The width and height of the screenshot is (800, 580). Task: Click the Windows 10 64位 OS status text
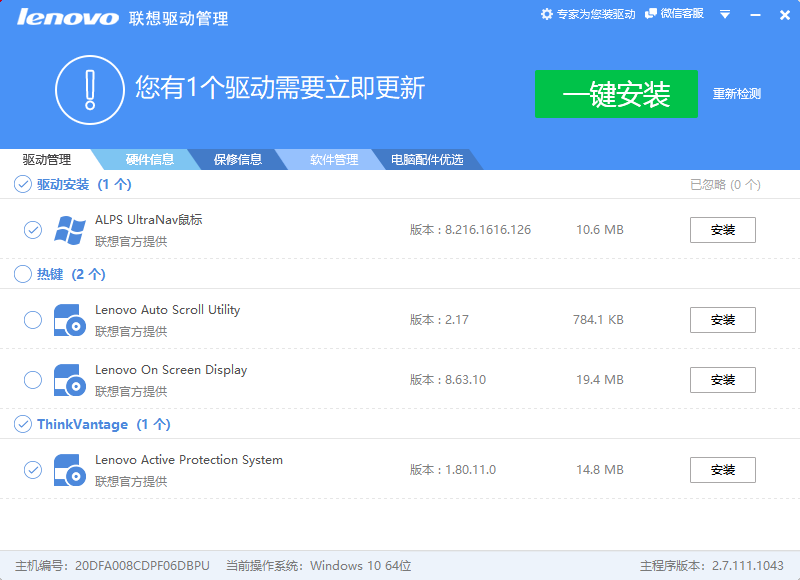click(x=361, y=566)
